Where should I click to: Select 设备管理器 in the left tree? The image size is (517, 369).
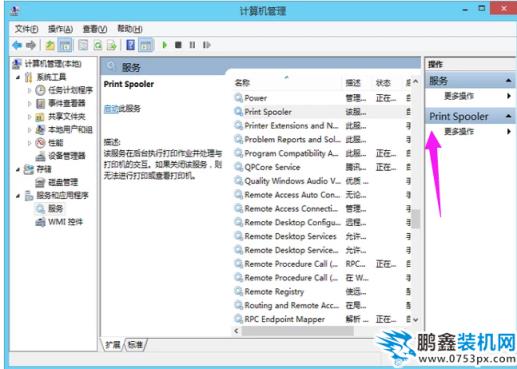(67, 156)
